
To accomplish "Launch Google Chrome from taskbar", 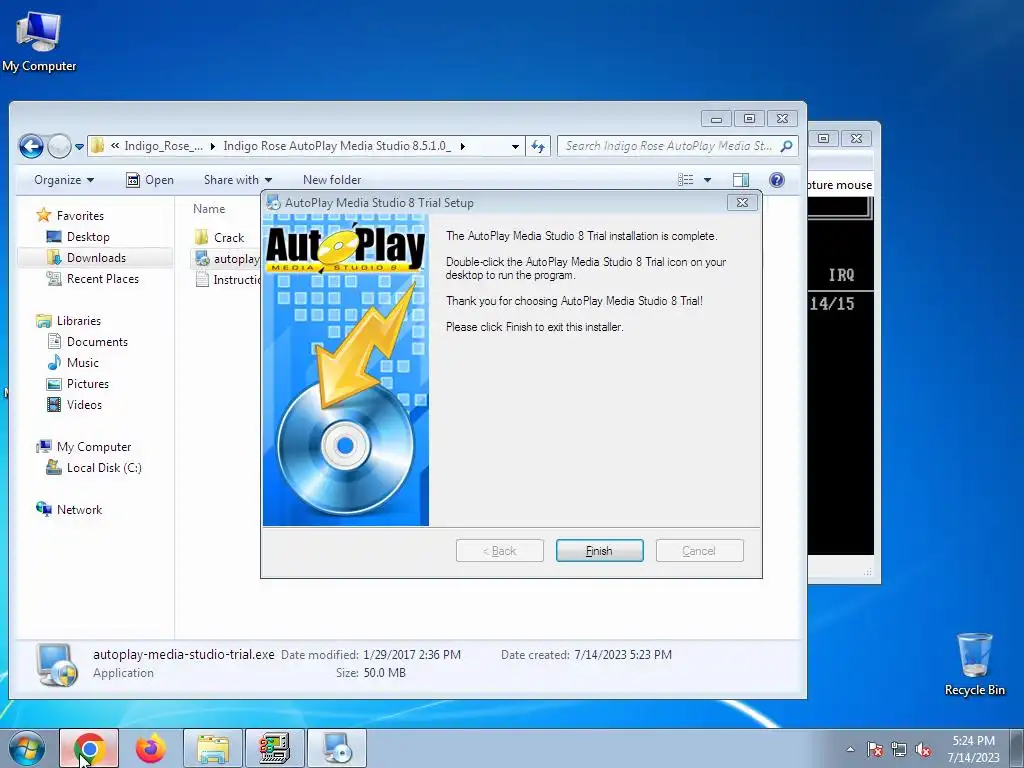I will click(89, 748).
